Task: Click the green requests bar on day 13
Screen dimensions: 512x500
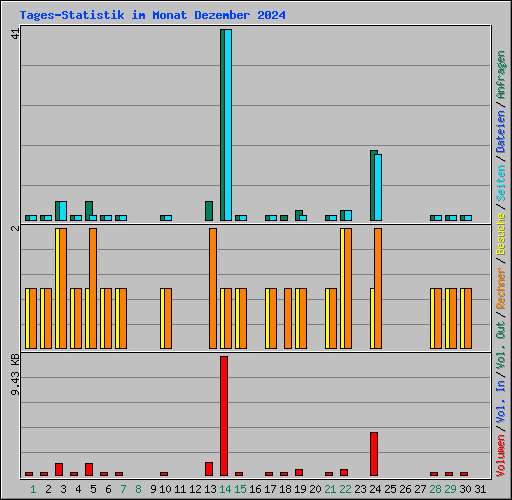Action: (x=209, y=211)
